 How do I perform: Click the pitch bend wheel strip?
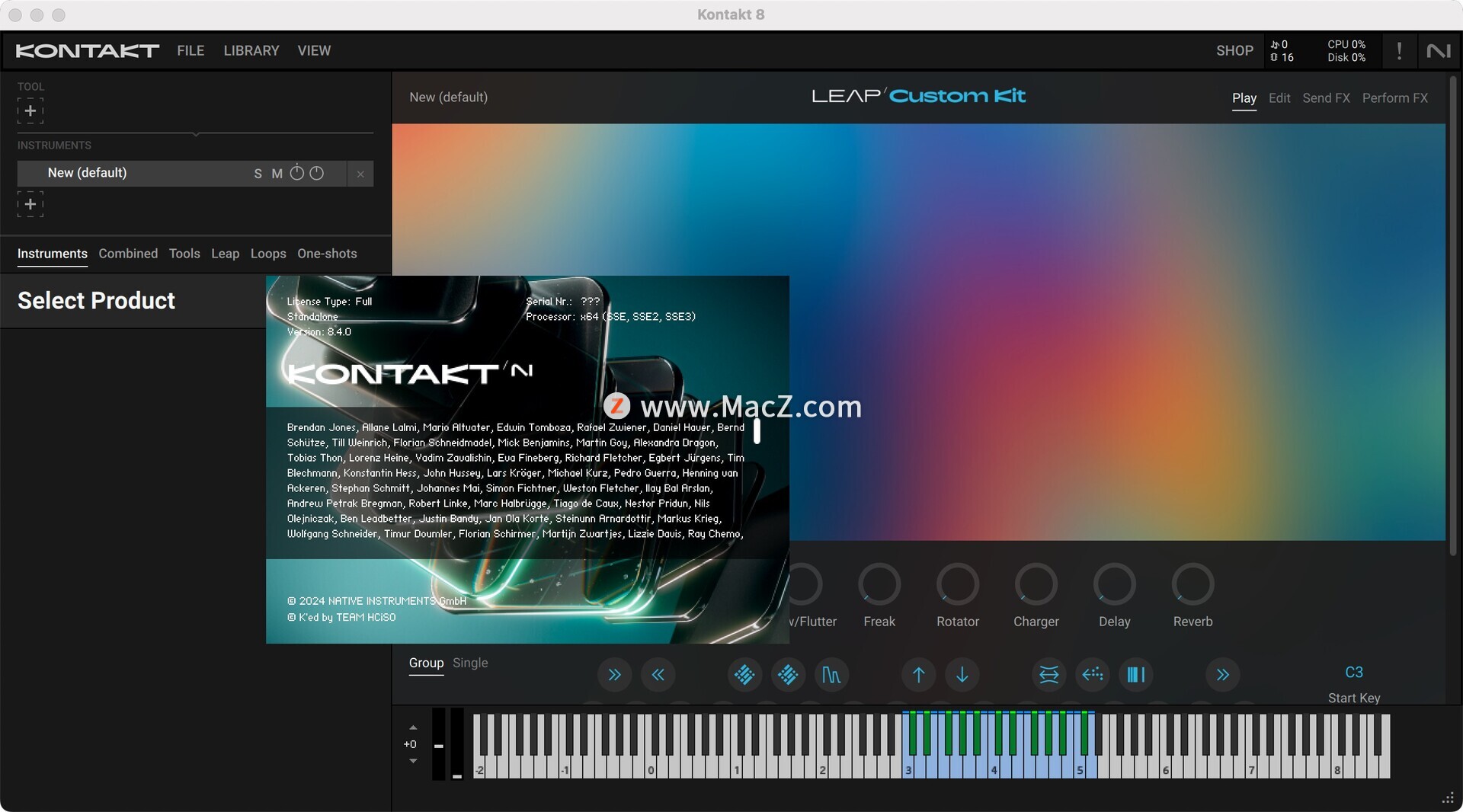click(439, 744)
